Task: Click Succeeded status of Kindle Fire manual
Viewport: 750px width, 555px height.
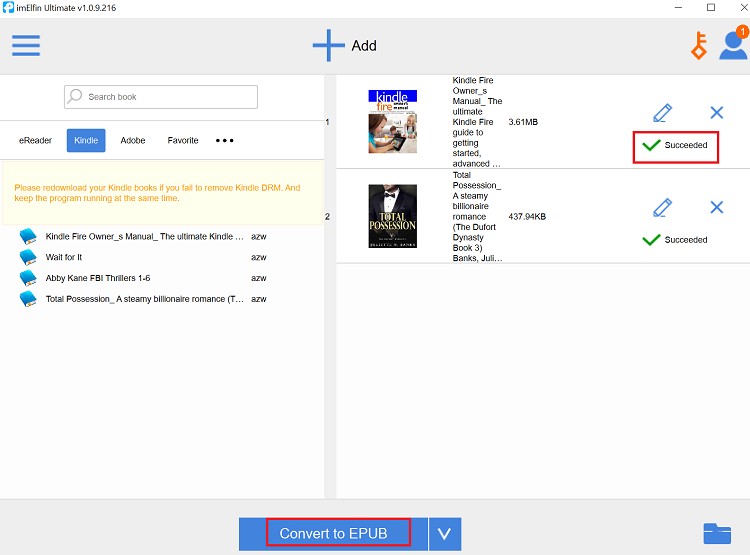Action: [674, 145]
